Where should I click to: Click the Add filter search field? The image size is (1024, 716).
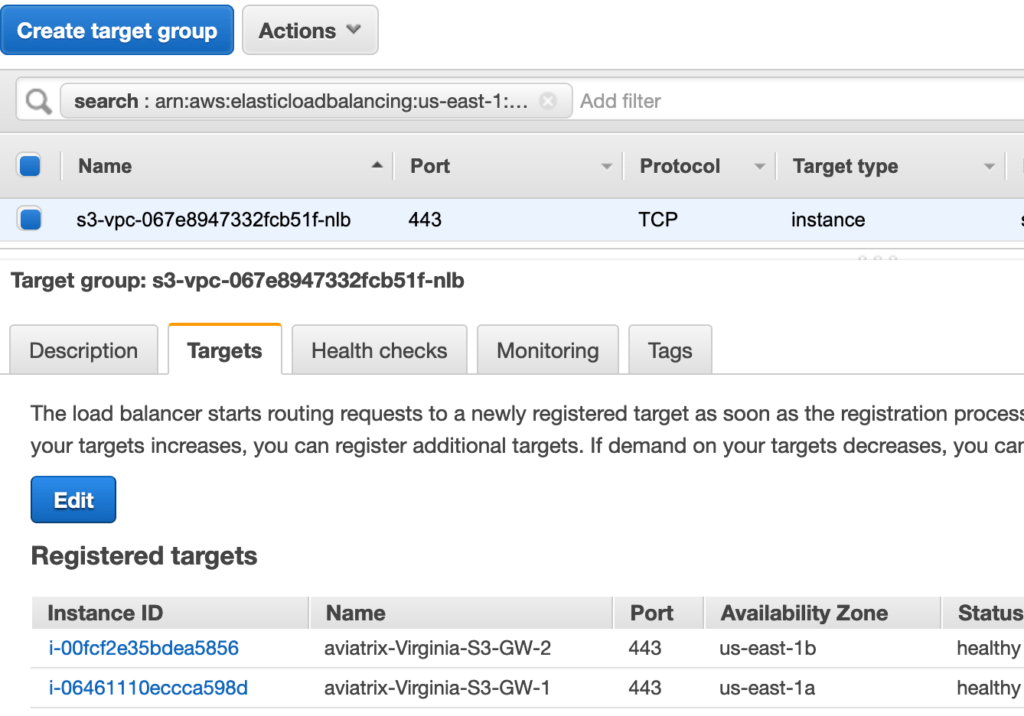point(700,101)
